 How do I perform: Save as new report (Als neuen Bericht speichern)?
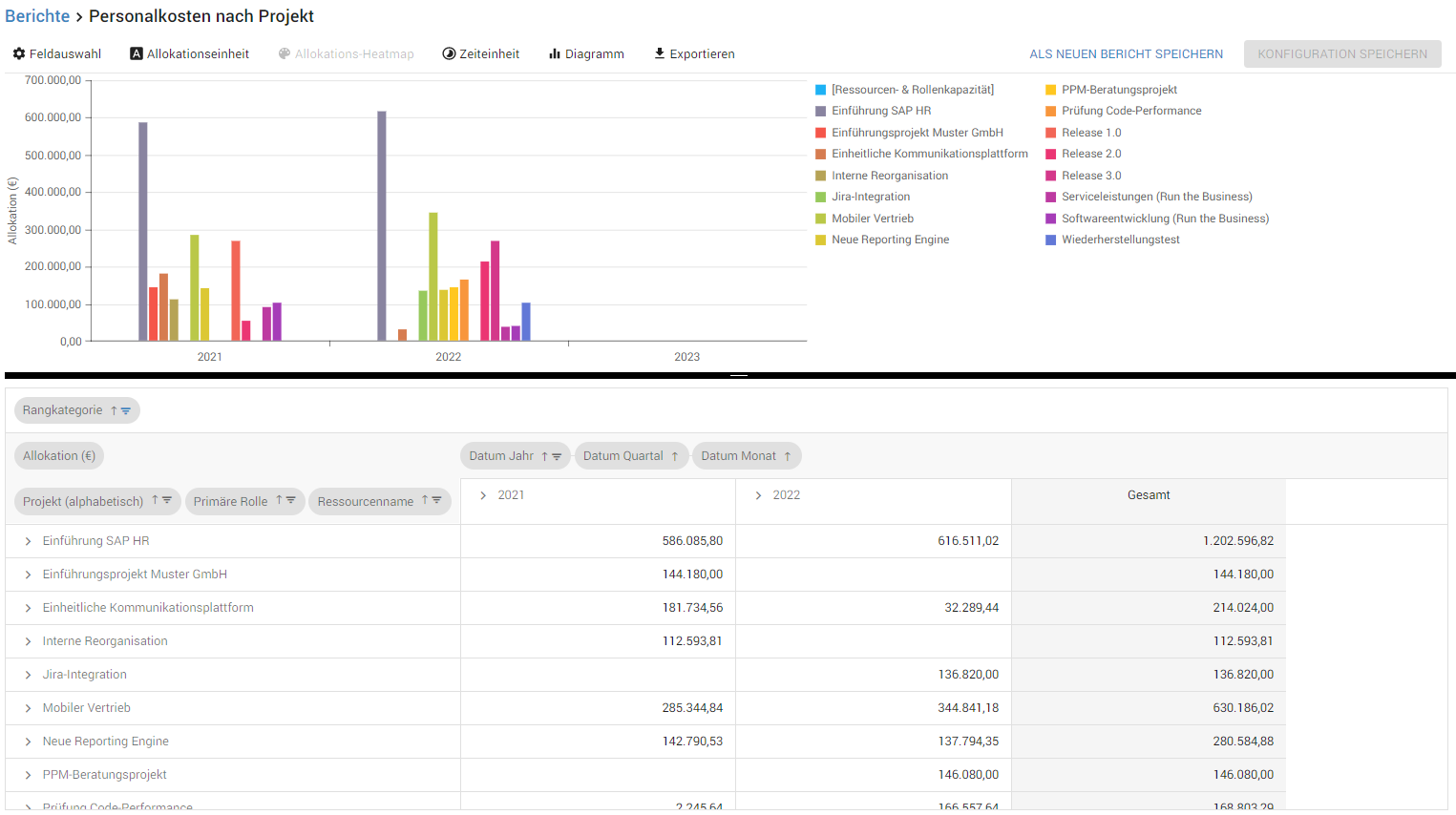[x=1126, y=54]
